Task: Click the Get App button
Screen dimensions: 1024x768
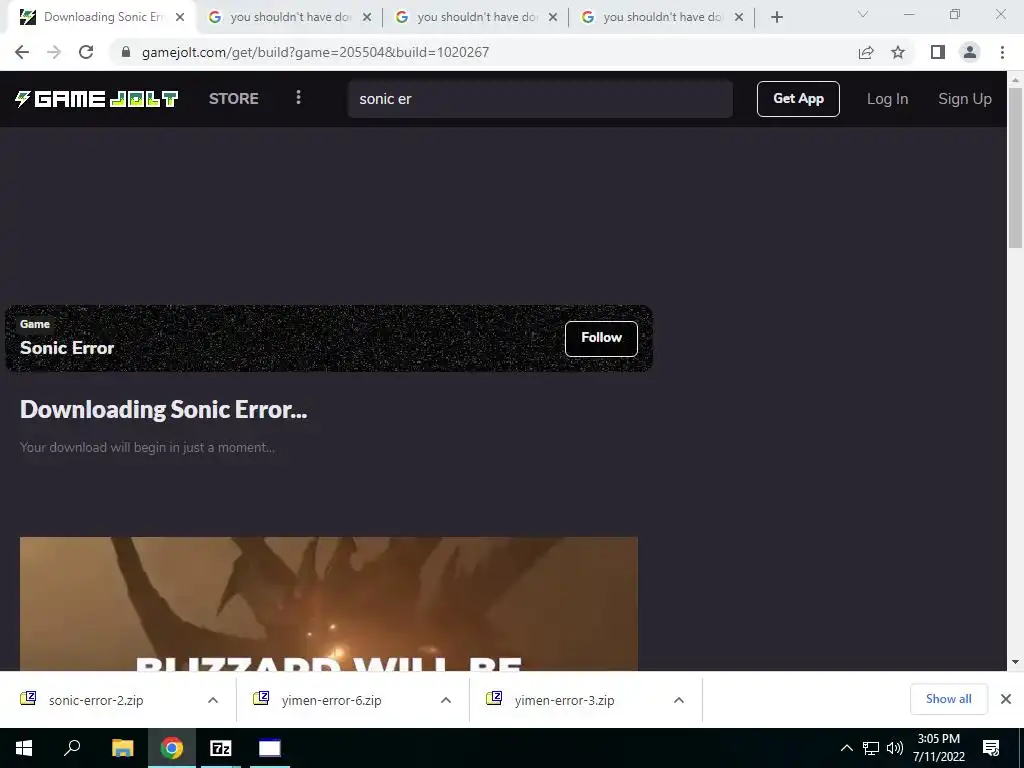Action: [798, 99]
